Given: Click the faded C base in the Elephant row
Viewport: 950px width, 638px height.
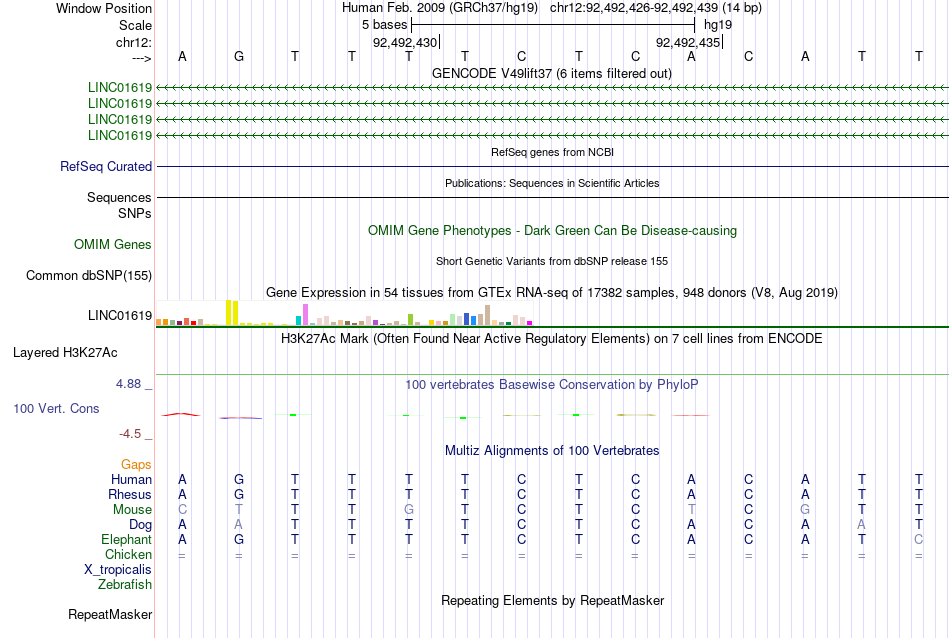Looking at the screenshot, I should [x=918, y=539].
